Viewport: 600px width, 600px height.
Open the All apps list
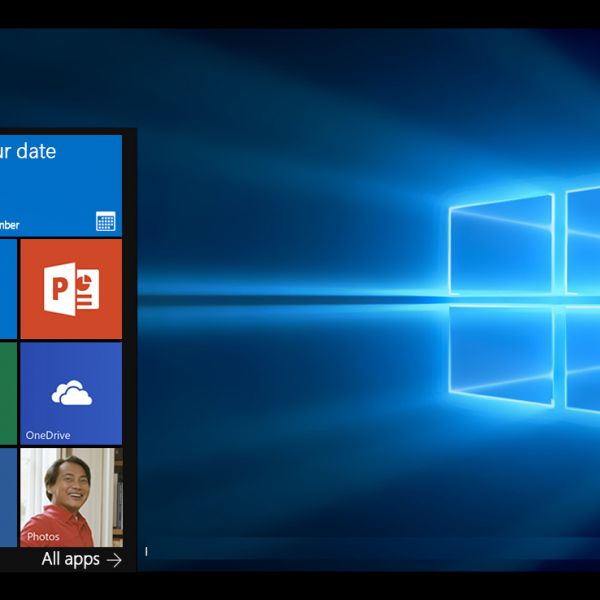72,560
